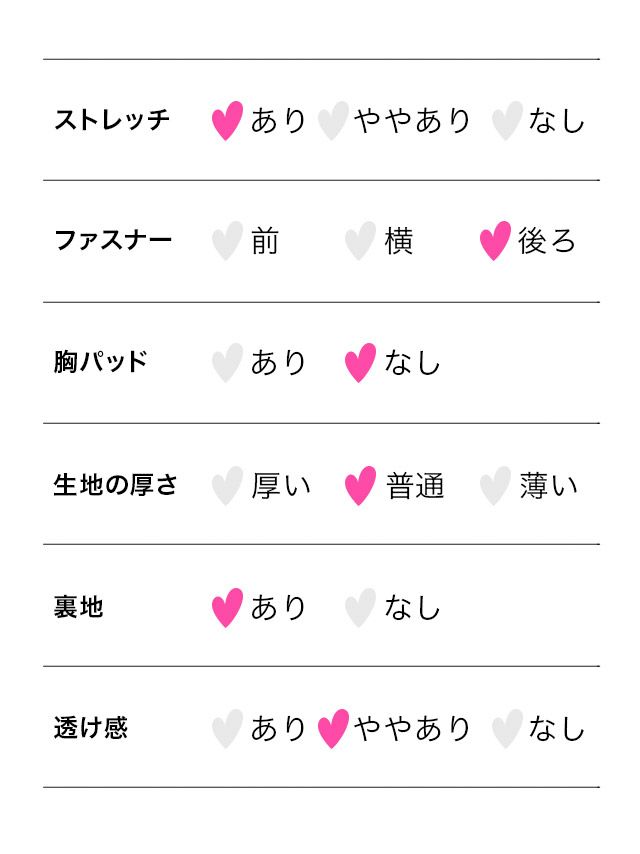Click the 胸パッド row label
This screenshot has width=640, height=854.
101,362
